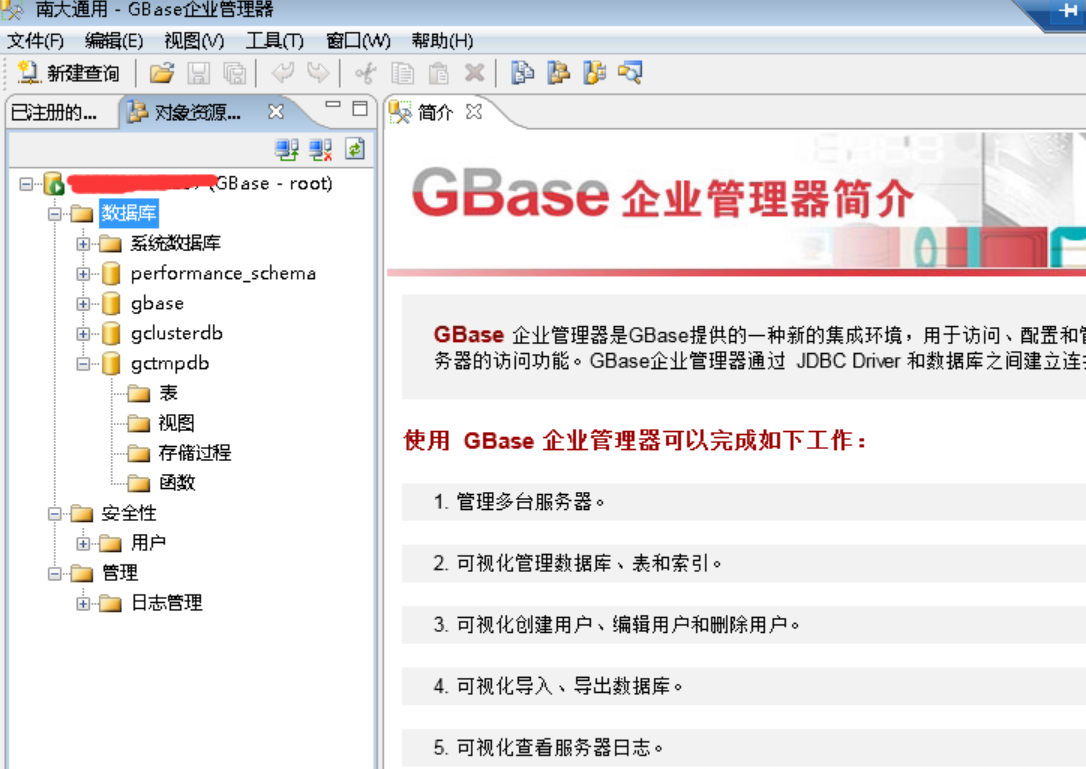The height and width of the screenshot is (769, 1086).
Task: Click the text 1. 管理多台服务器
Action: click(519, 502)
